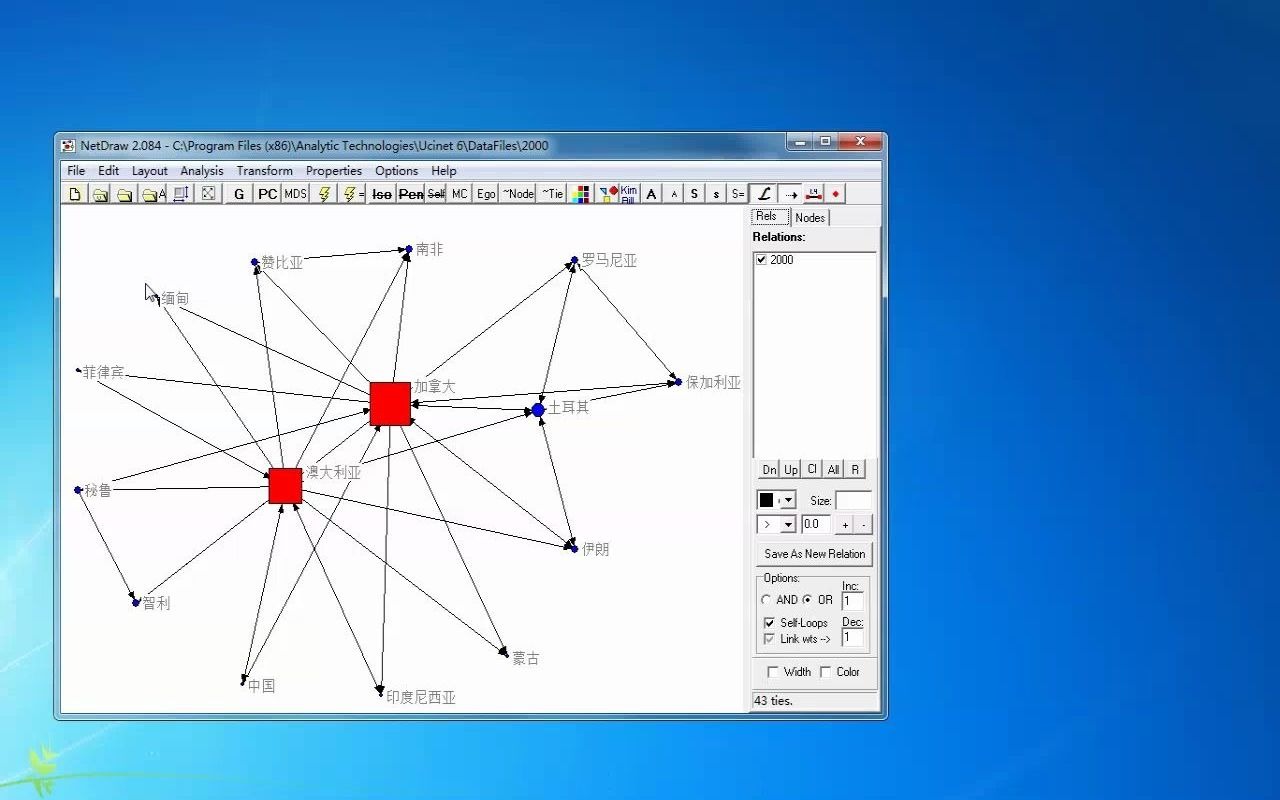Switch to the Nodes tab
The height and width of the screenshot is (800, 1280).
coord(810,218)
